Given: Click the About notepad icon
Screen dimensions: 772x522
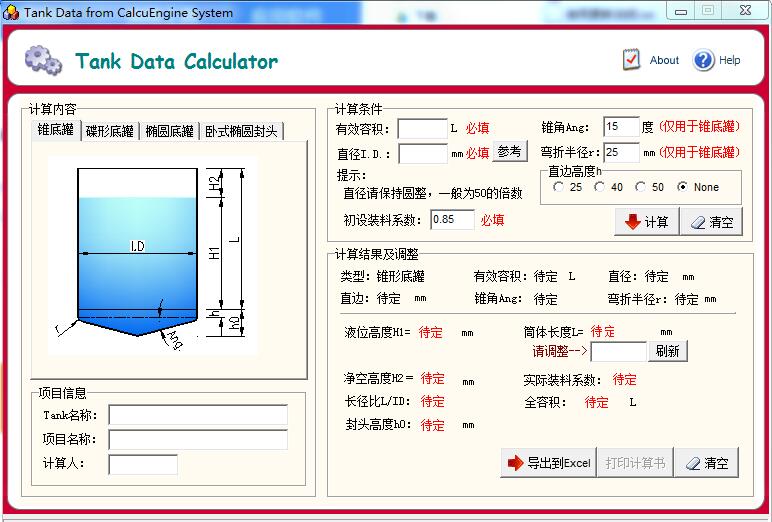Looking at the screenshot, I should (x=631, y=60).
